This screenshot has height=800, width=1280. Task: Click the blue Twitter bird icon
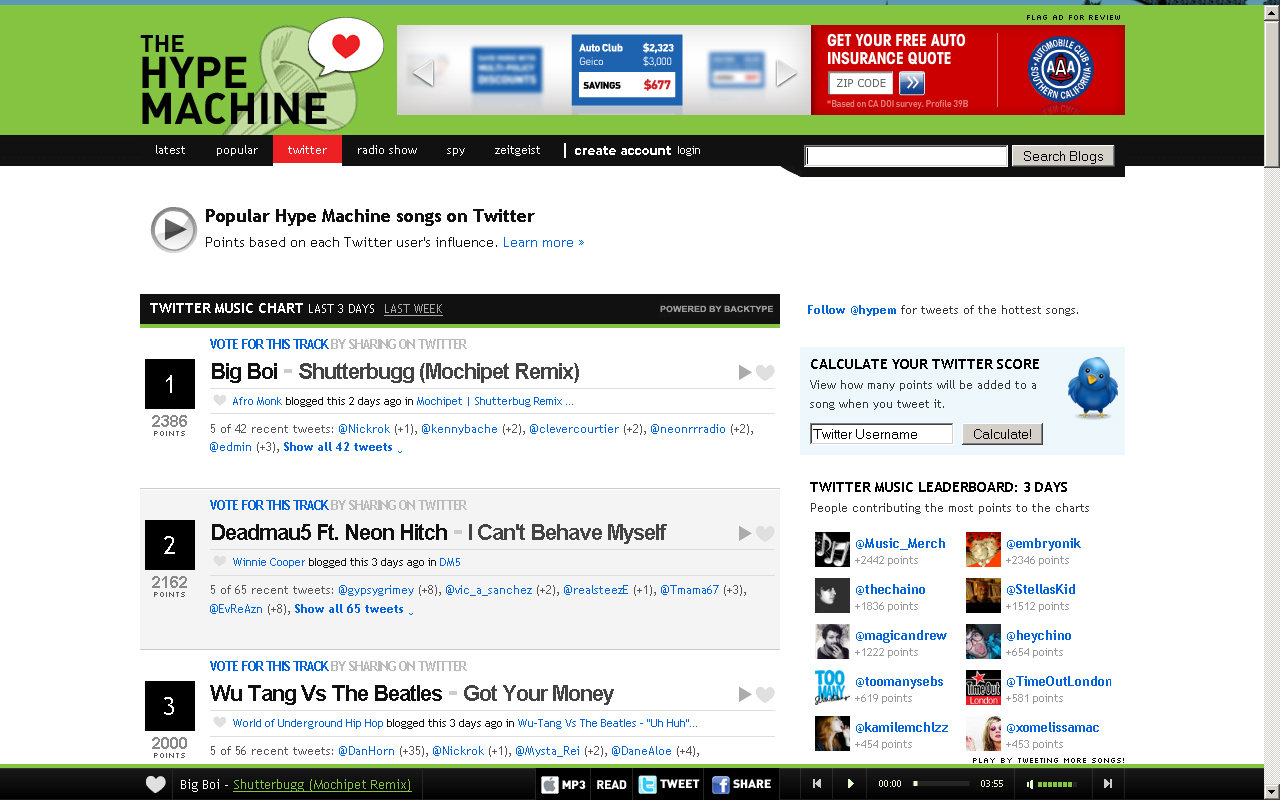(x=1091, y=387)
